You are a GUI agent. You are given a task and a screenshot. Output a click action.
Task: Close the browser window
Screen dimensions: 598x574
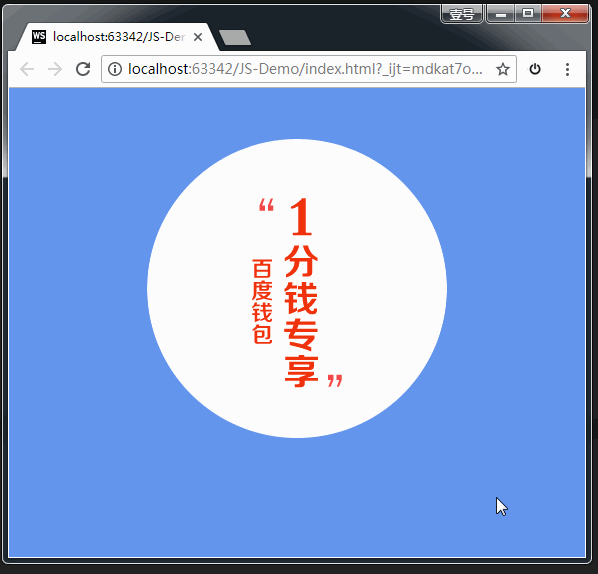[x=565, y=14]
